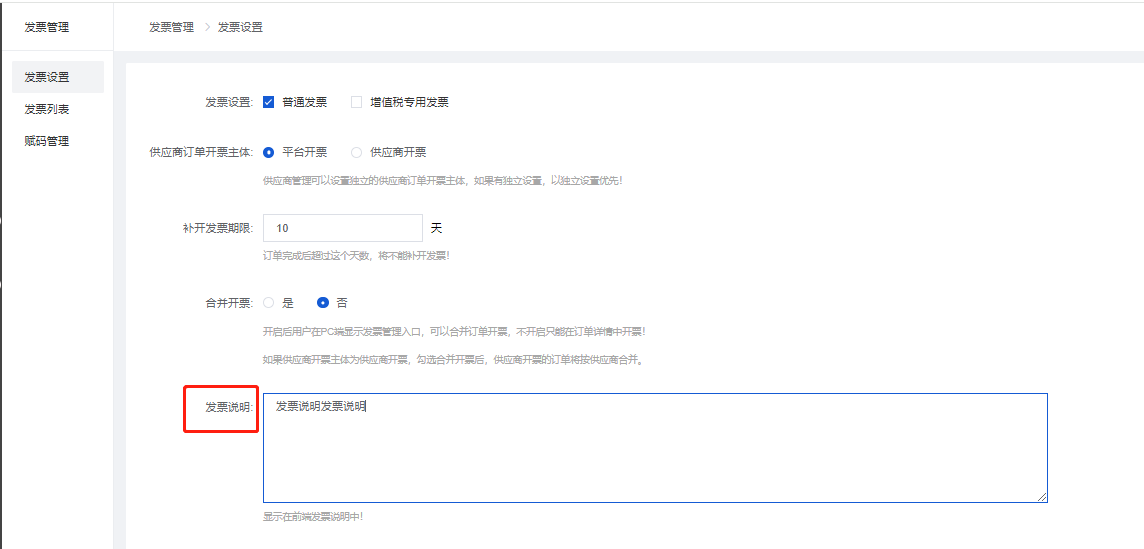1144x549 pixels.
Task: Click the breadcrumb separator arrow icon
Action: point(207,27)
